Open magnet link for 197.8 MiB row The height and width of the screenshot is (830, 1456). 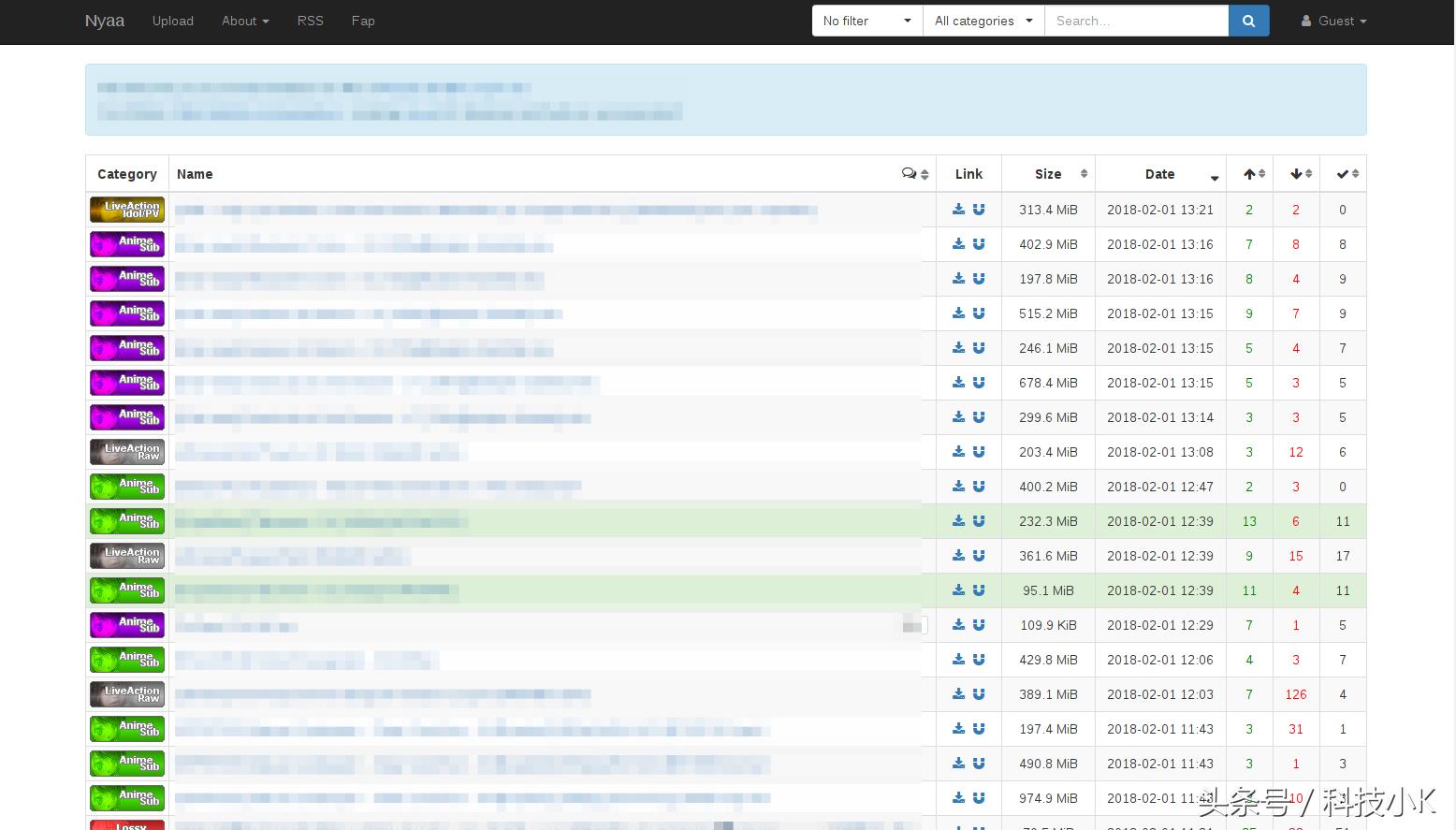[x=979, y=279]
